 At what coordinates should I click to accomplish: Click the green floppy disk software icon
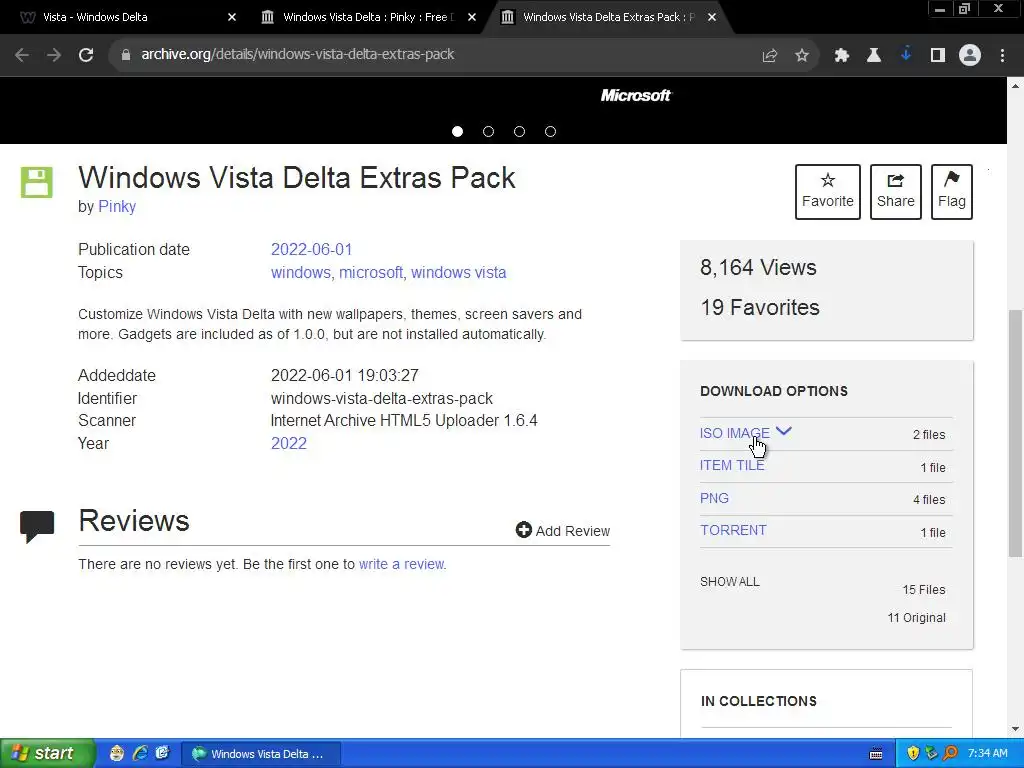tap(37, 182)
